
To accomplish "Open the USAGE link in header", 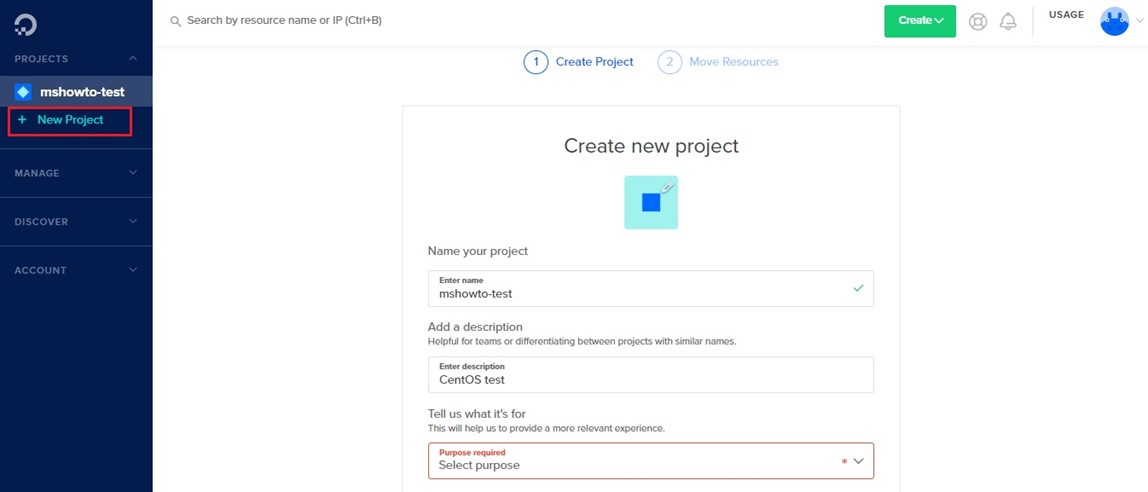I will (1066, 15).
